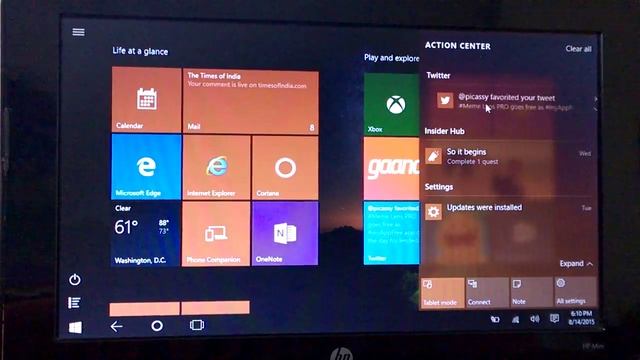Click the 'Play and explore' group header
Screen dimensions: 640x360
(x=391, y=58)
